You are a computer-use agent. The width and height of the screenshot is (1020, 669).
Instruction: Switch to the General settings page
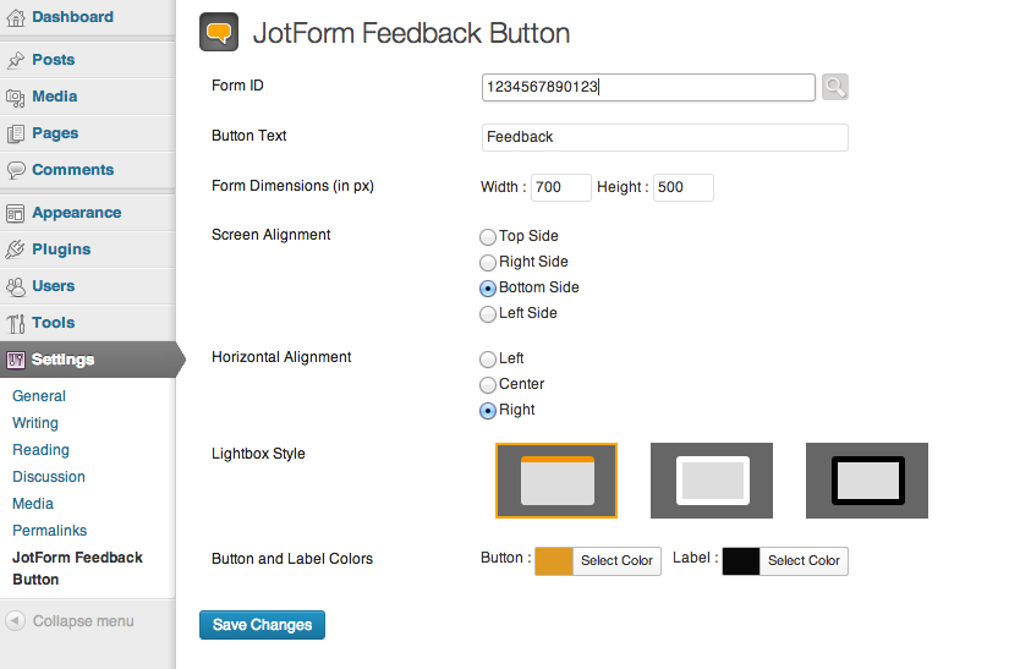tap(39, 396)
